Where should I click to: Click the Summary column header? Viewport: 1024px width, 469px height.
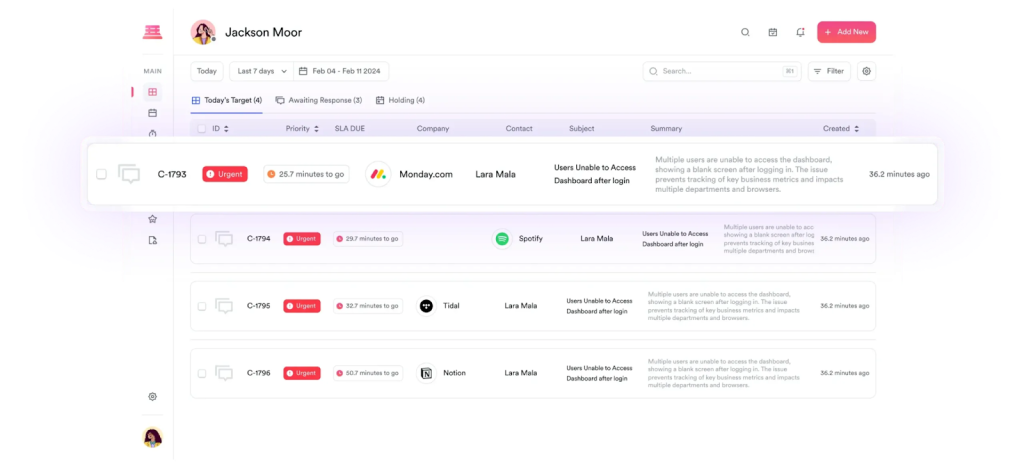click(666, 129)
